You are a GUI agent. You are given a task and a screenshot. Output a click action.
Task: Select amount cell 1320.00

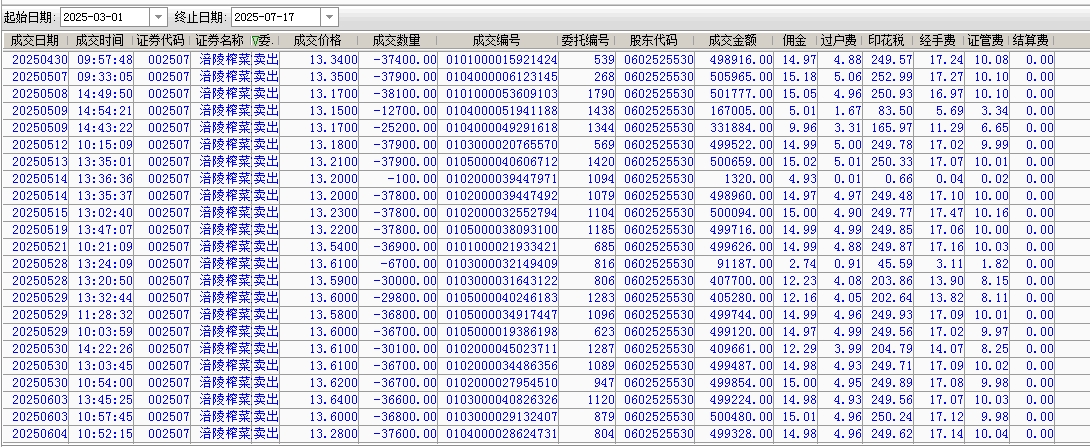[747, 179]
